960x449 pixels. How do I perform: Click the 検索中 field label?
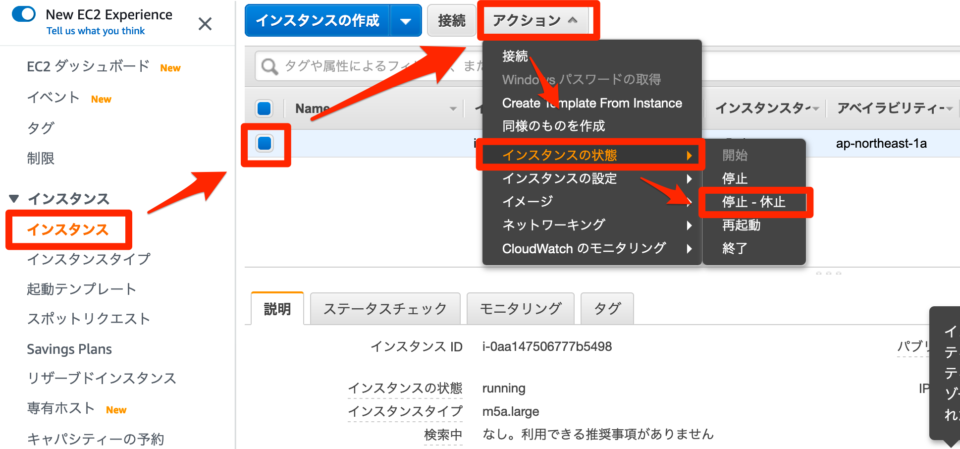443,434
